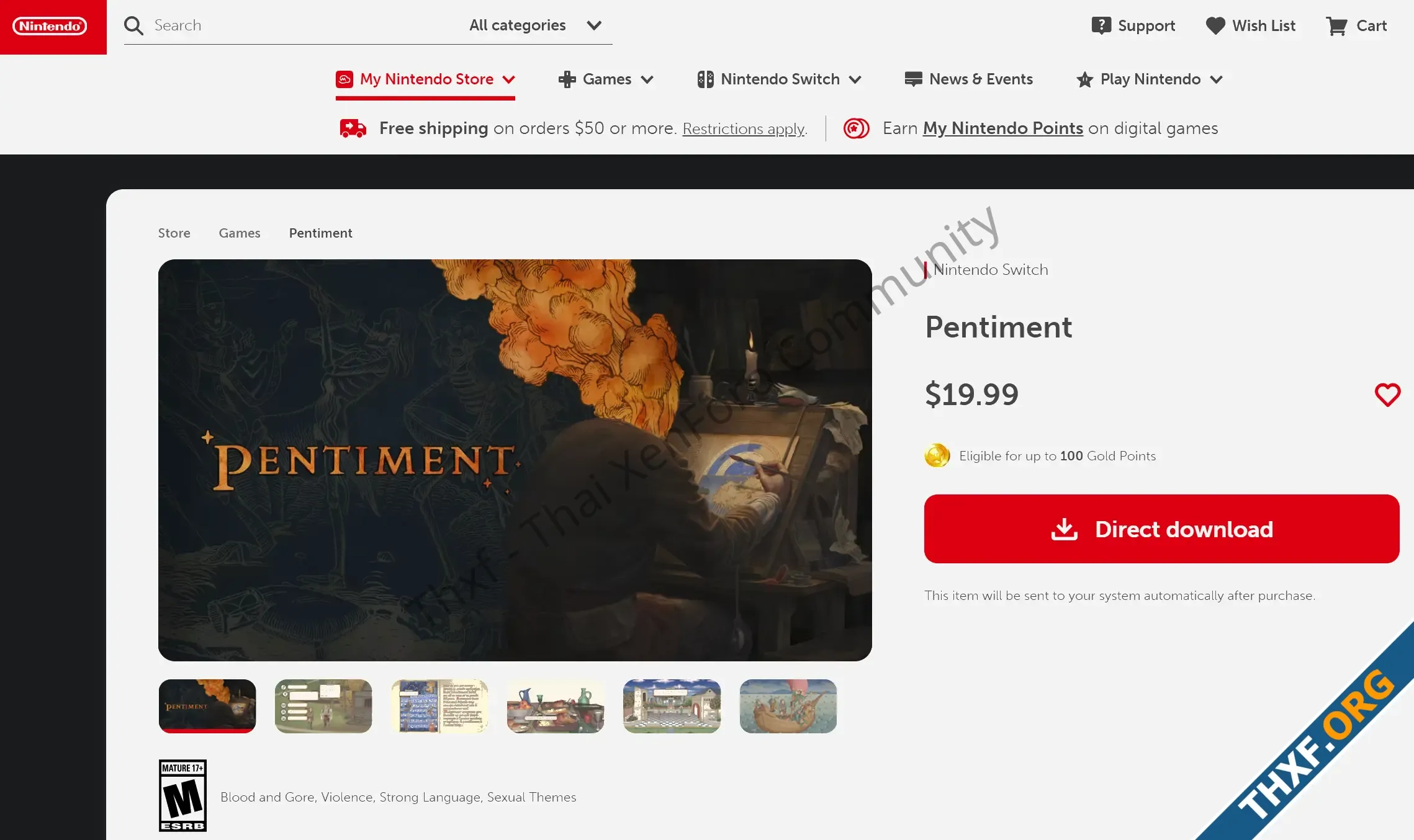Add Pentiment to wish list with heart
The height and width of the screenshot is (840, 1414).
point(1387,395)
